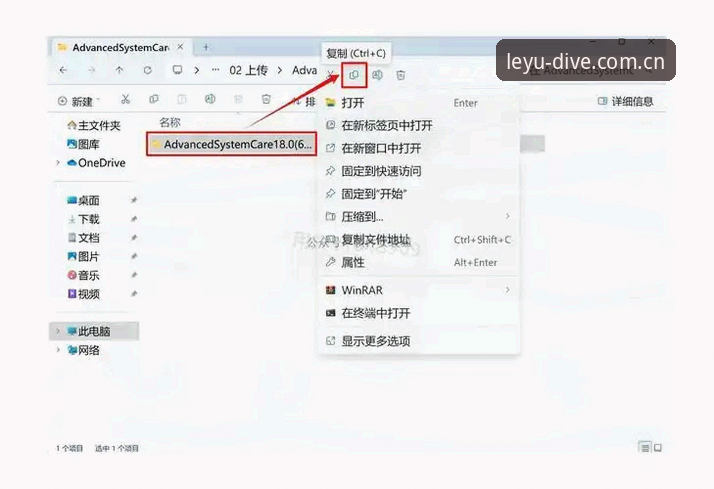Click the Cut scissors icon in toolbar
714x489 pixels.
(126, 99)
